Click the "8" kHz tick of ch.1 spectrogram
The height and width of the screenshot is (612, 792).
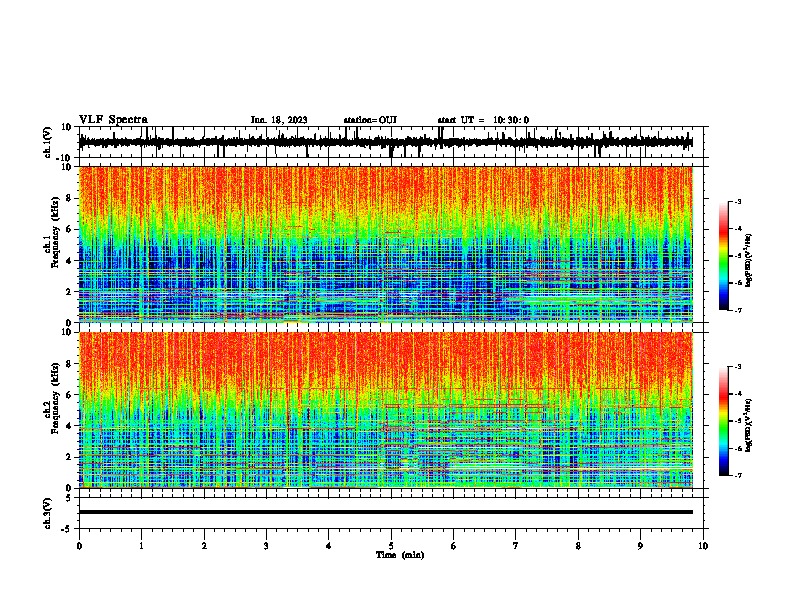click(x=70, y=198)
